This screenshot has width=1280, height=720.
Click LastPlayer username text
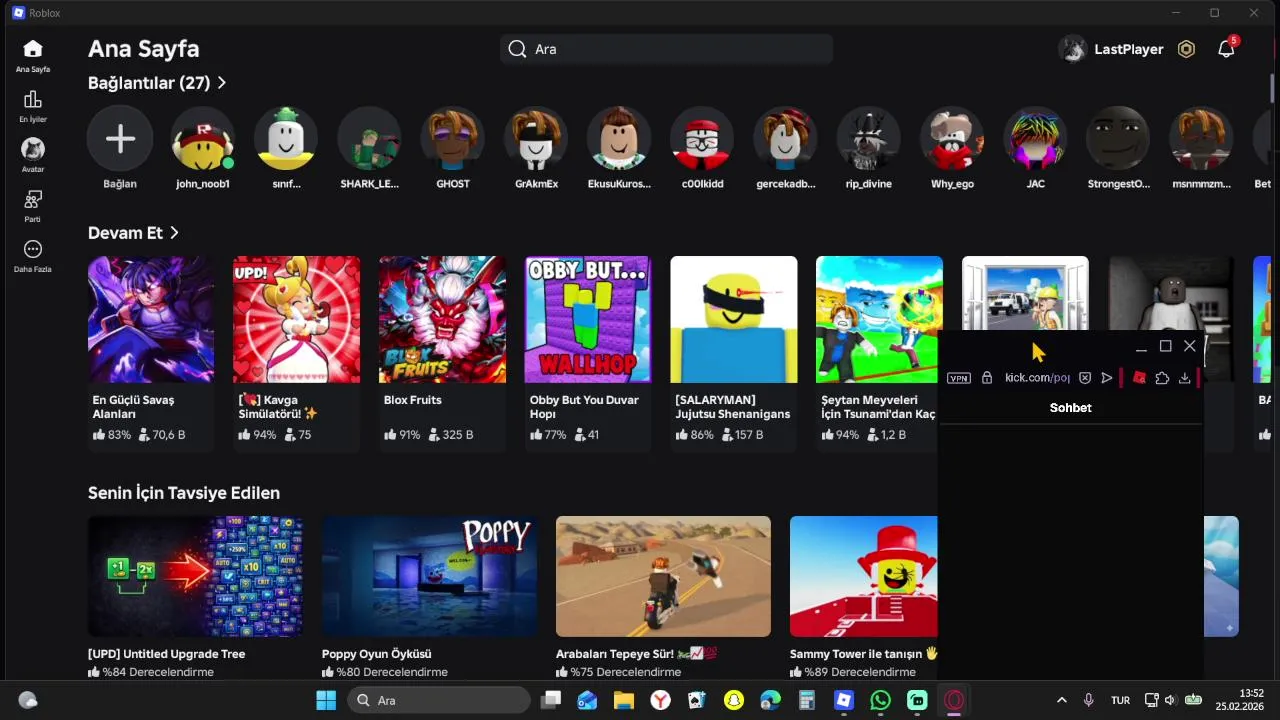[1128, 49]
